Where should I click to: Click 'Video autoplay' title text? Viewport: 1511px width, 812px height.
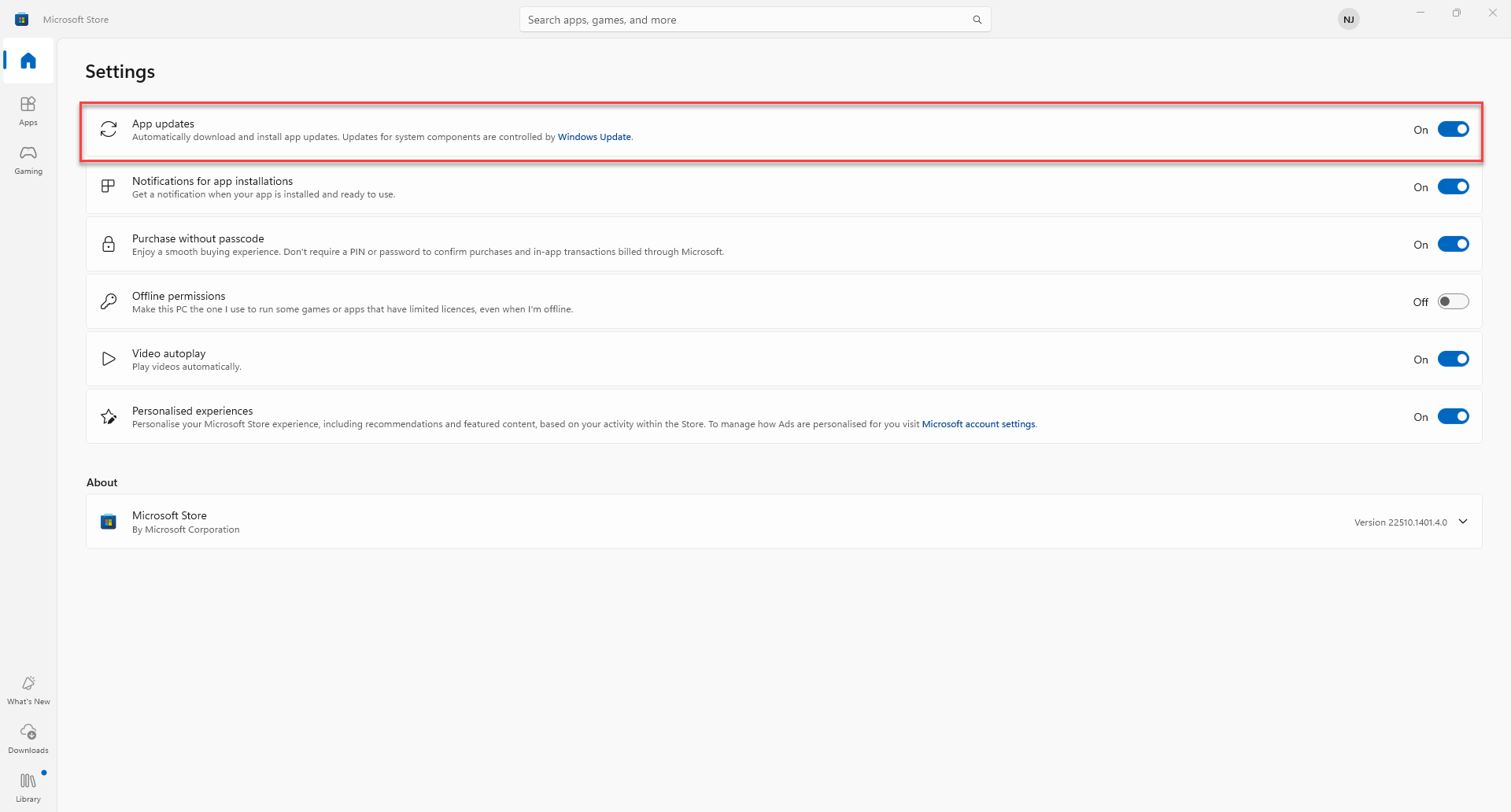point(169,353)
